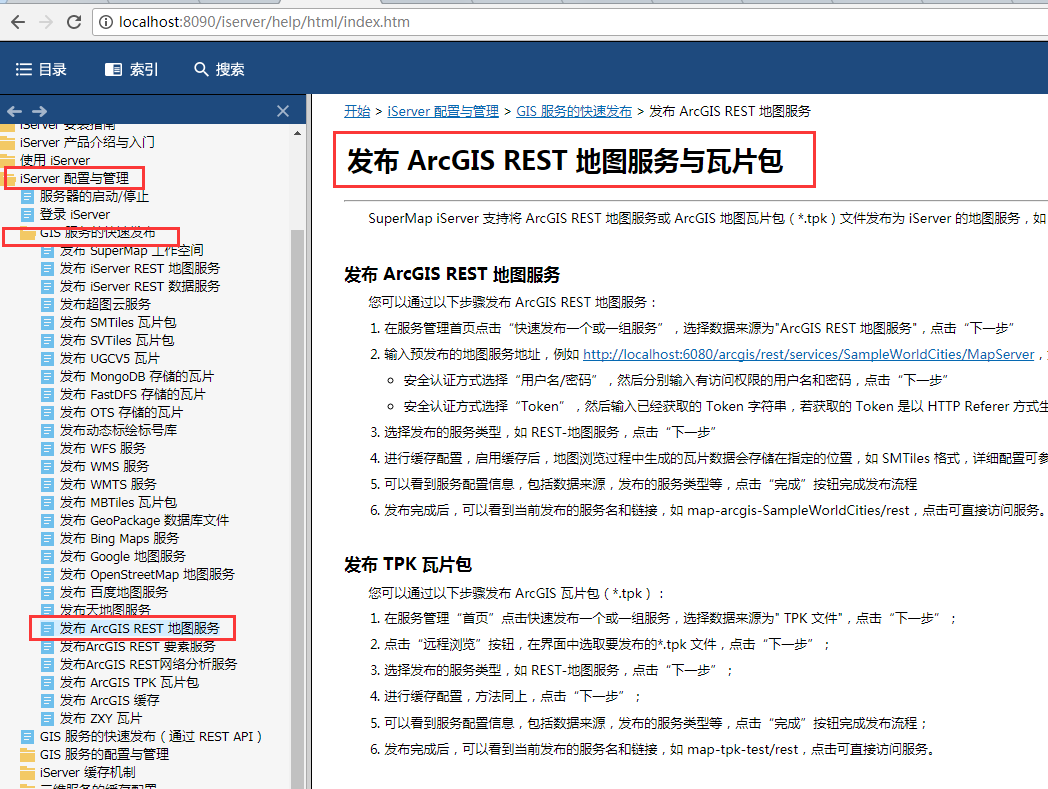The image size is (1048, 789).
Task: Open 发布 ArcGIS 缓存 topic
Action: tap(110, 701)
